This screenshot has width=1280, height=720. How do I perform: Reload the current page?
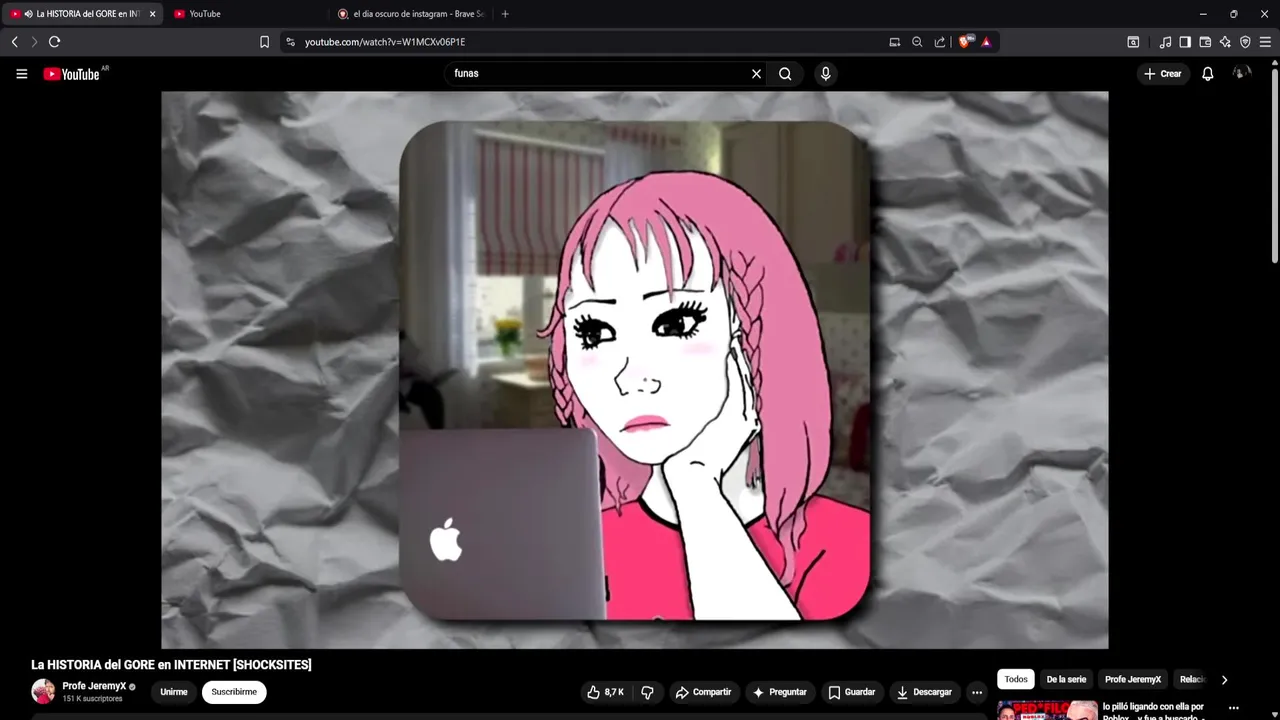[55, 42]
